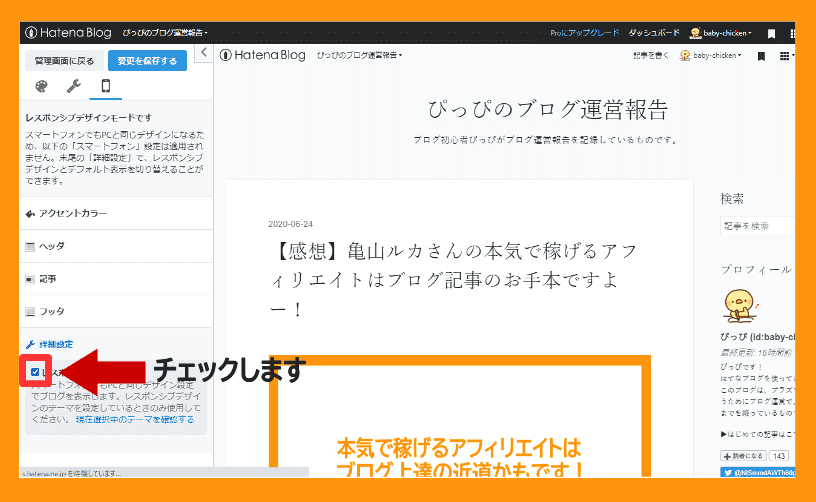Click the chick avatar in preview header

[x=685, y=56]
